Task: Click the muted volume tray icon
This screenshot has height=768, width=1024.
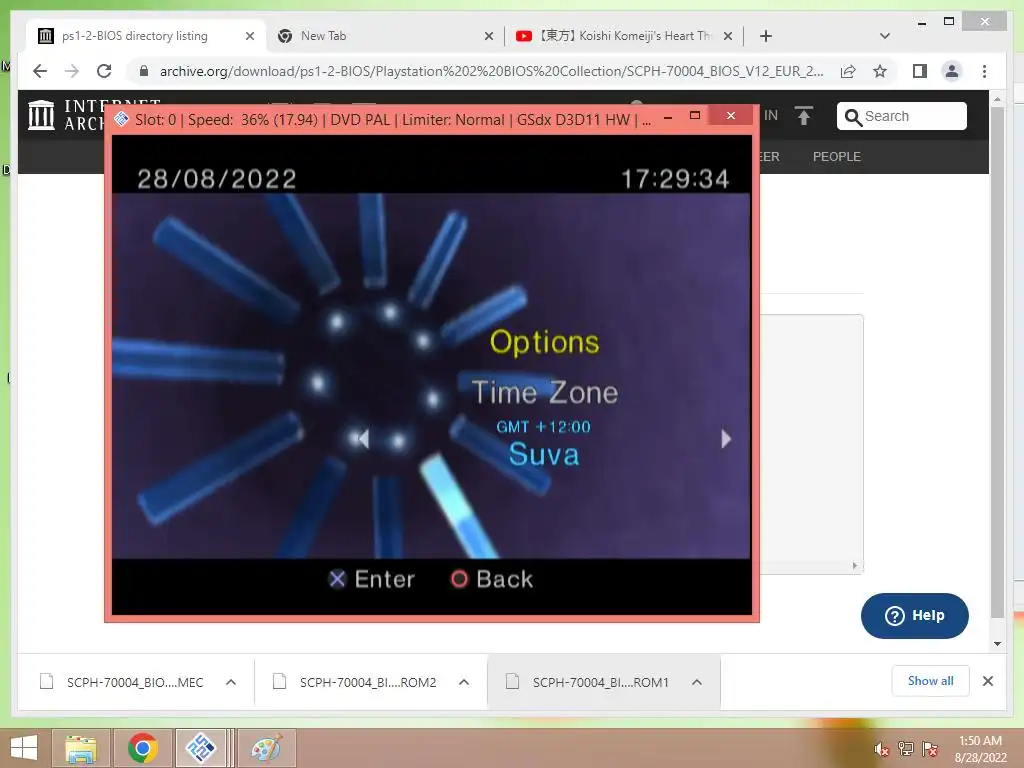Action: click(x=881, y=749)
